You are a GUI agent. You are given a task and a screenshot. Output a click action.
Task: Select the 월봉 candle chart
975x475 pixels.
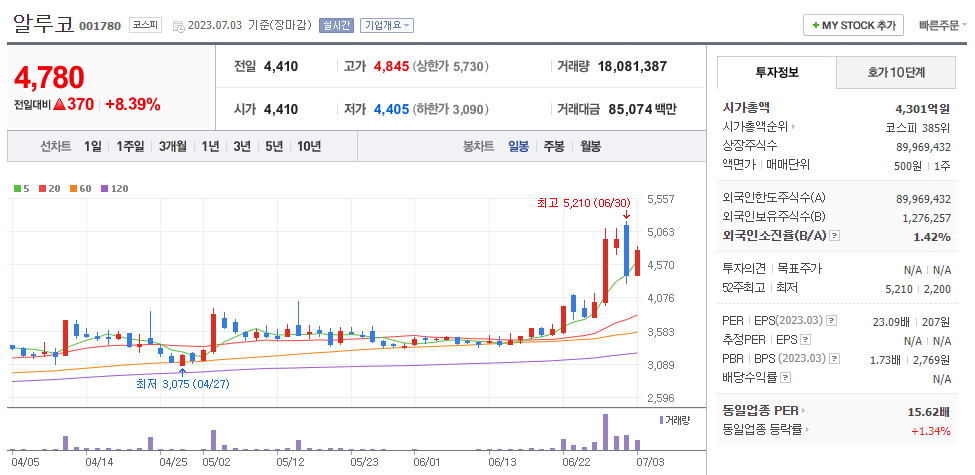pos(591,147)
